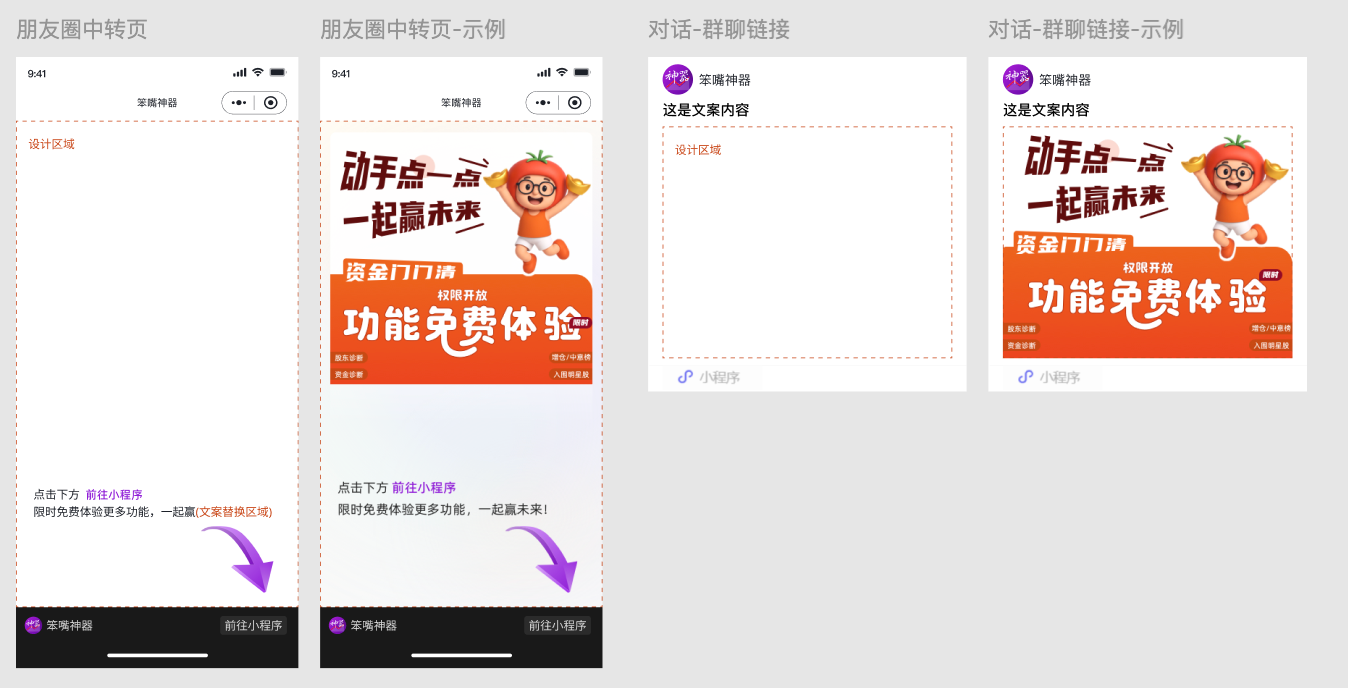This screenshot has width=1348, height=688.
Task: Click the 小程序 link icon under the example card
Action: coord(1024,377)
